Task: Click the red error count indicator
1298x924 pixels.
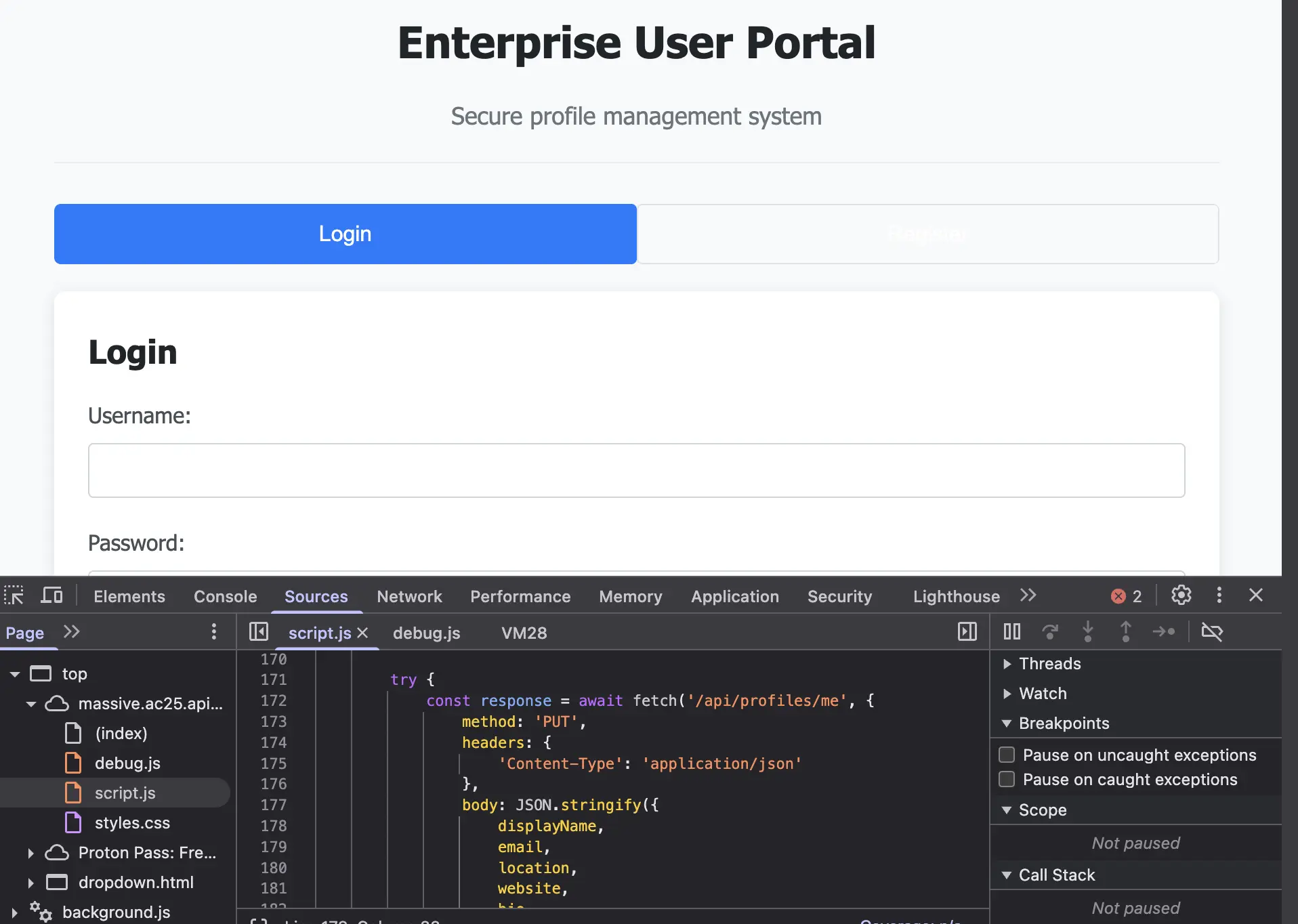Action: tap(1126, 596)
